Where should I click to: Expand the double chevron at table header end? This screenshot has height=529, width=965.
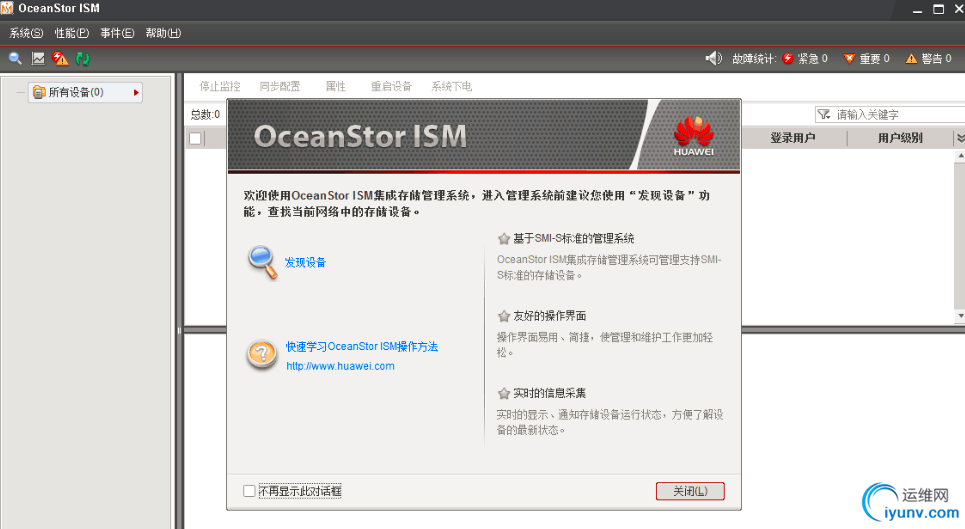[960, 138]
